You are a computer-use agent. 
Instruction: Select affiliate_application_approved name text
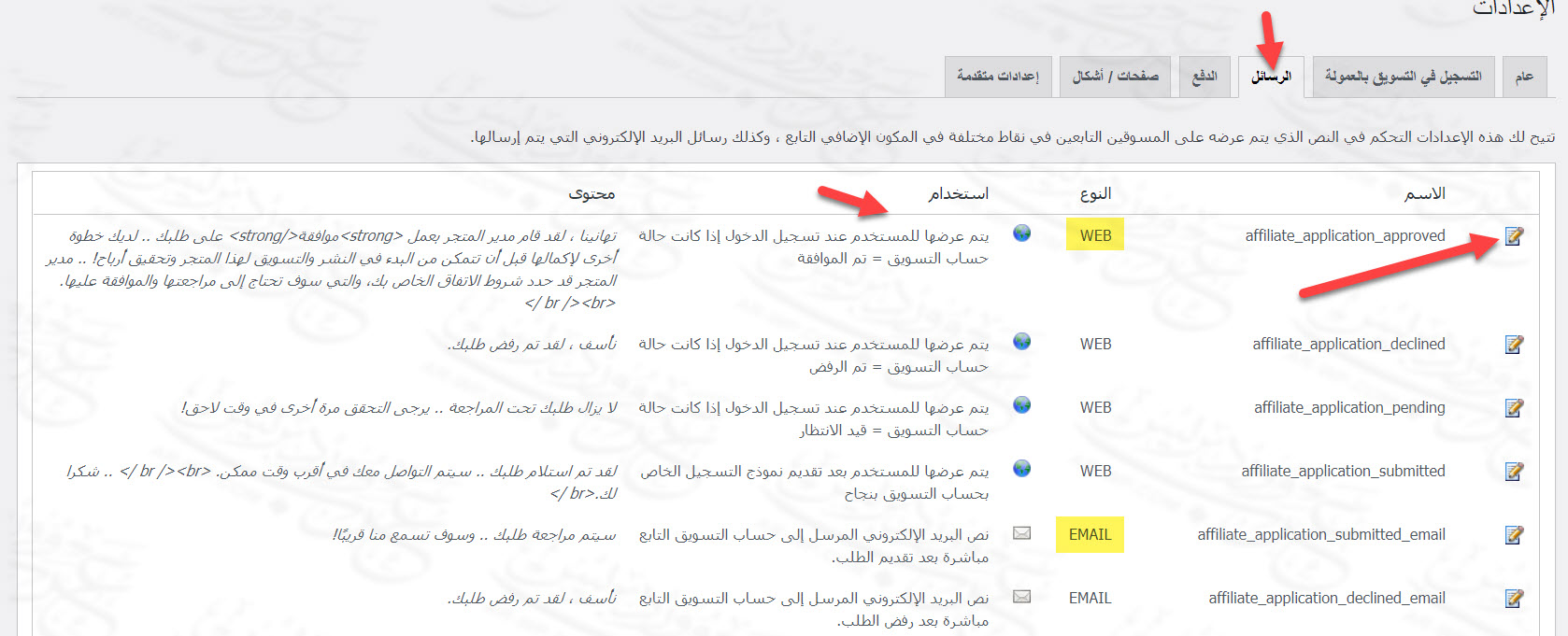[x=1345, y=236]
